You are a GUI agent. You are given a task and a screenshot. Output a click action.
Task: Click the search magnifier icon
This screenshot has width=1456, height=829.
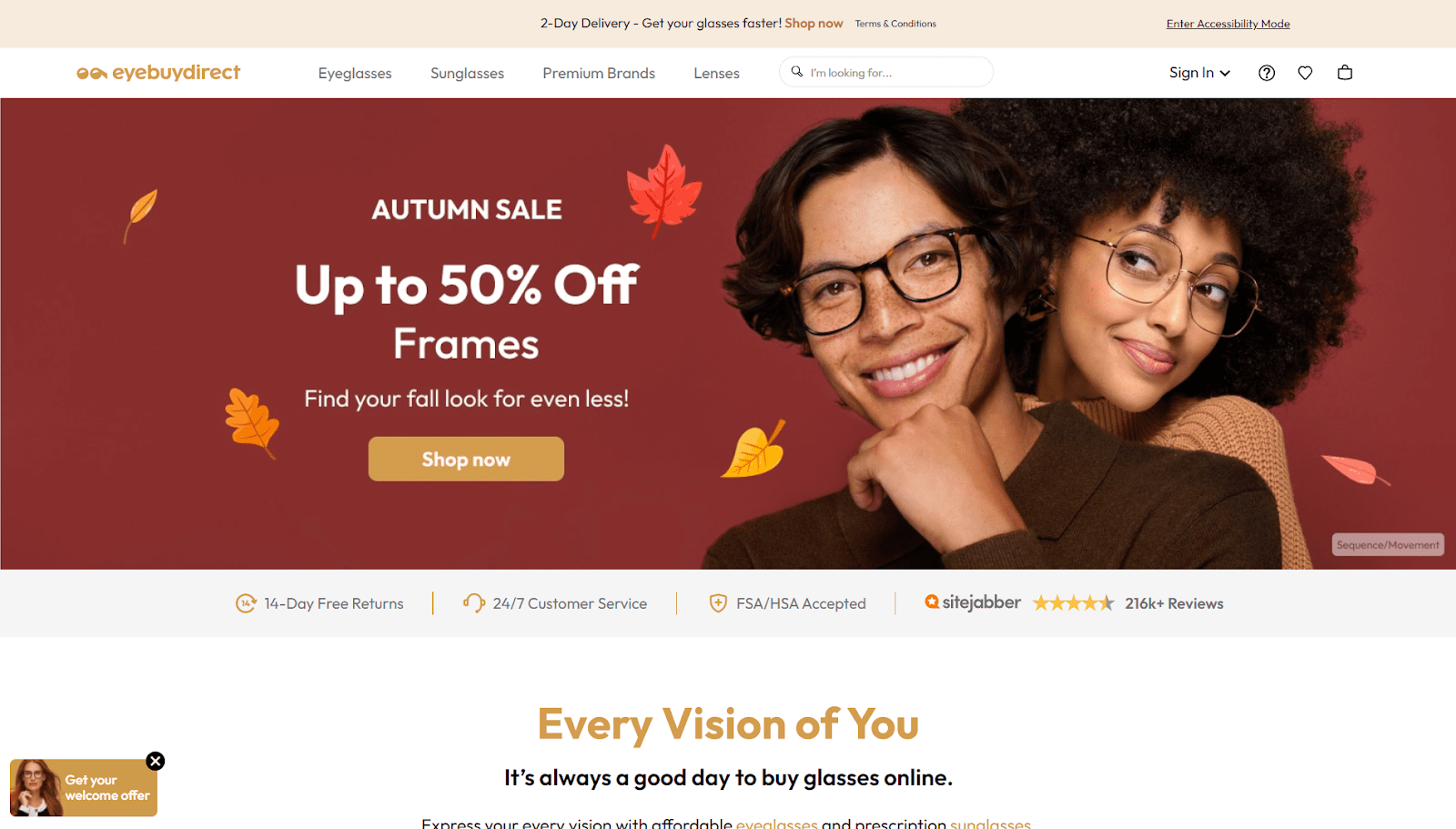tap(797, 72)
